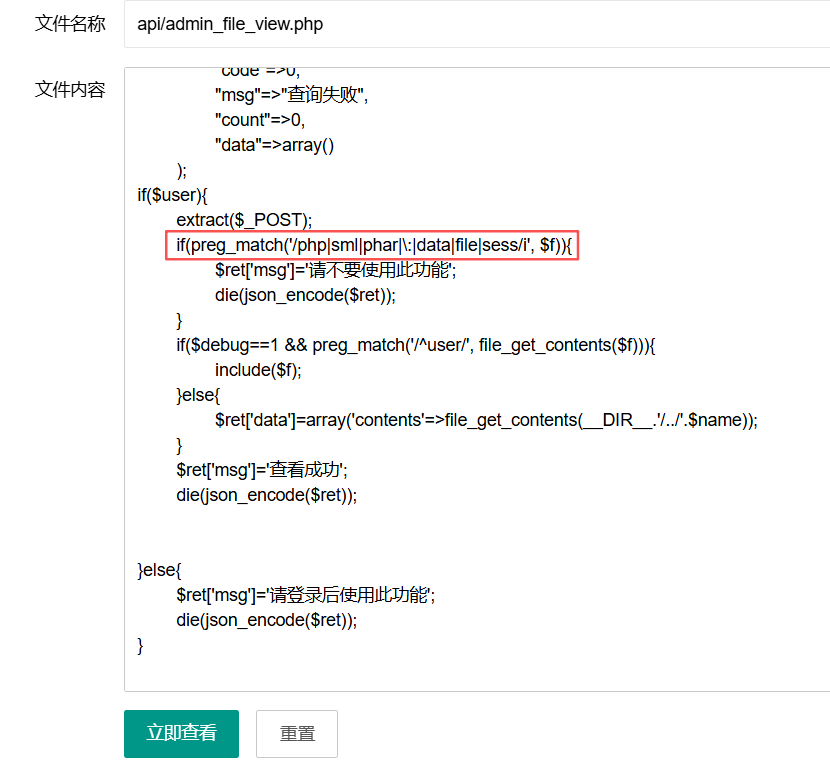Click the $ret['data'] file_get_contents line
The image size is (830, 771).
point(485,420)
